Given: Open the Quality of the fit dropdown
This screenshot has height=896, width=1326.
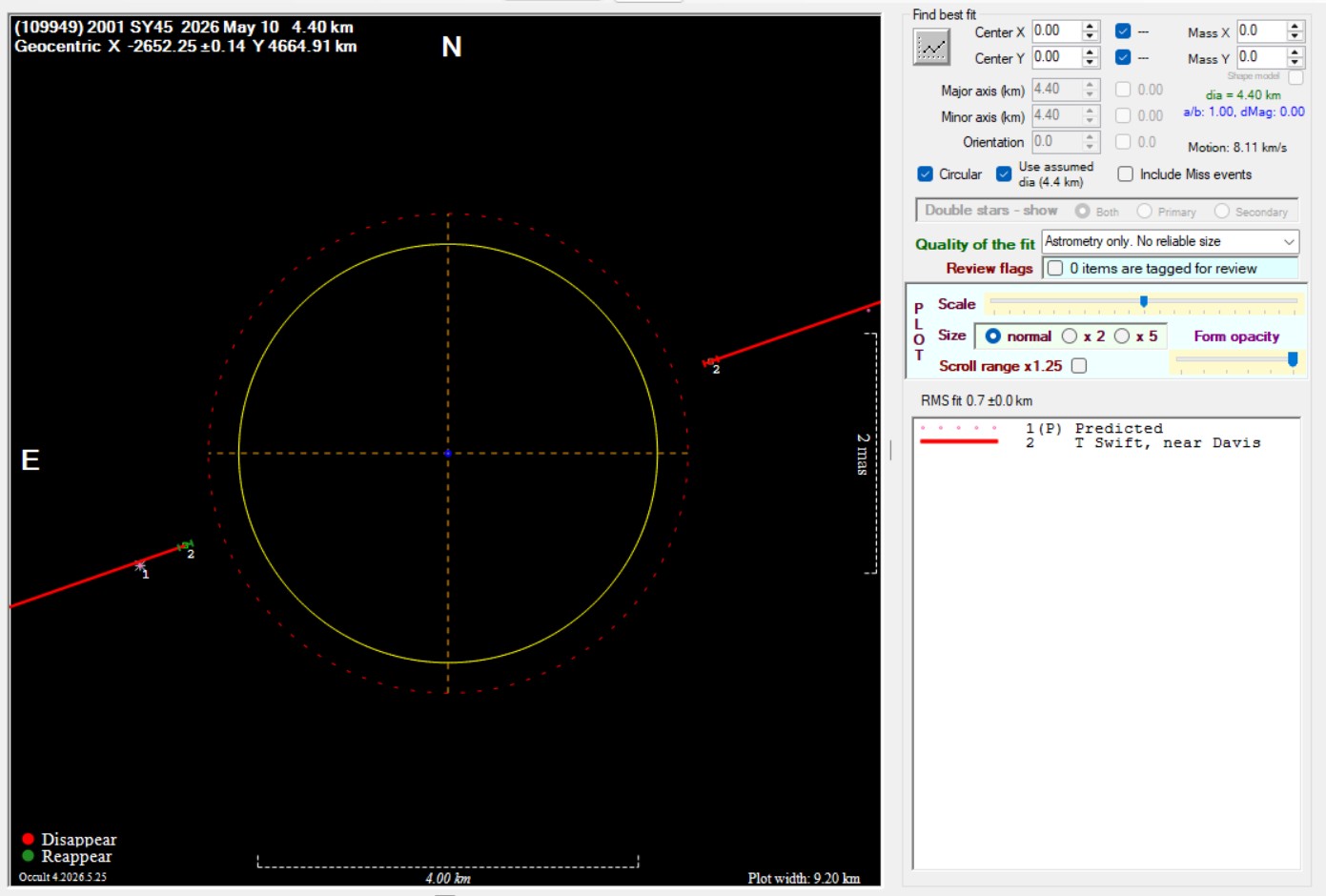Looking at the screenshot, I should [1171, 242].
